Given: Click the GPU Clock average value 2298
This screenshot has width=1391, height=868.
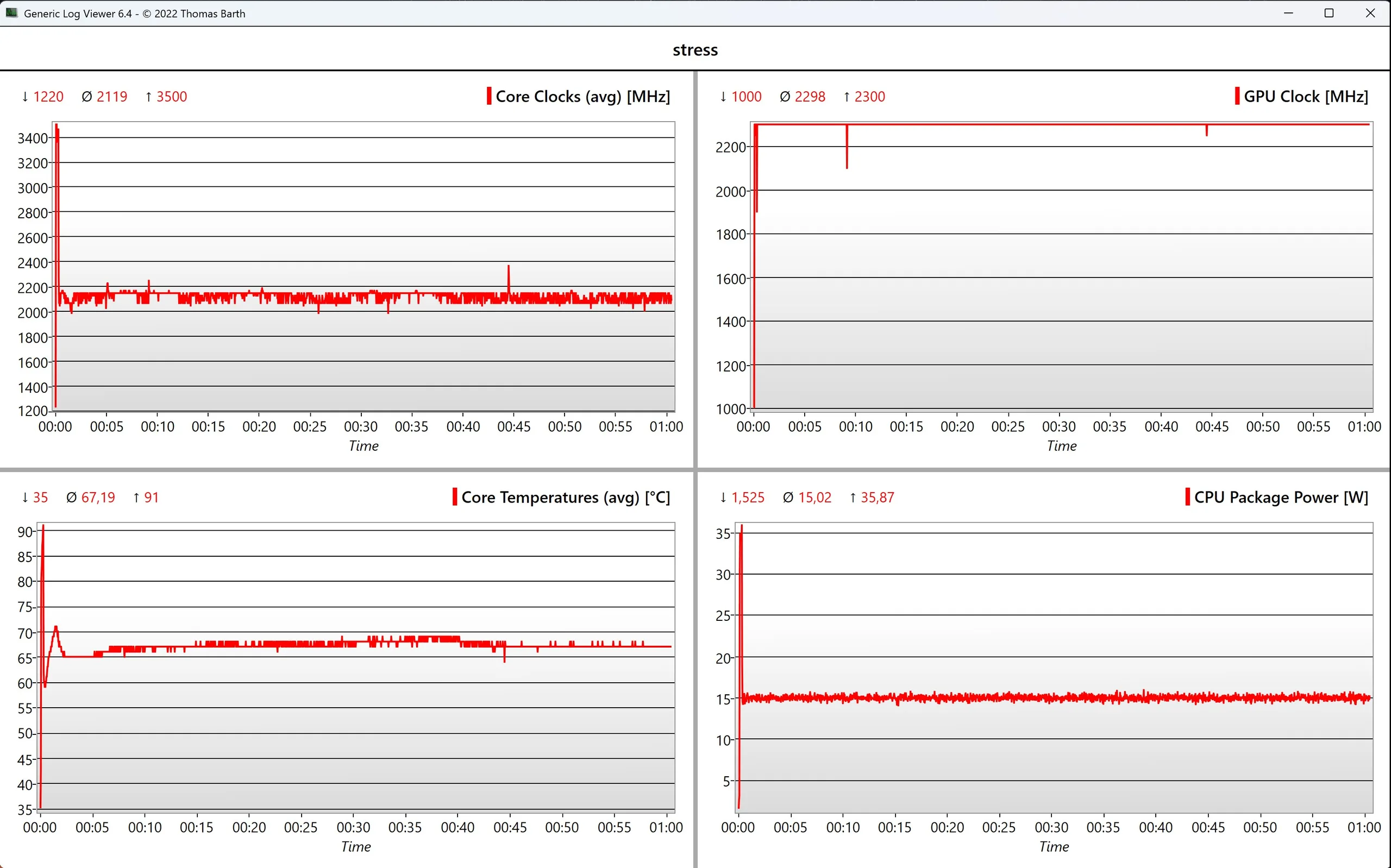Looking at the screenshot, I should coord(810,97).
